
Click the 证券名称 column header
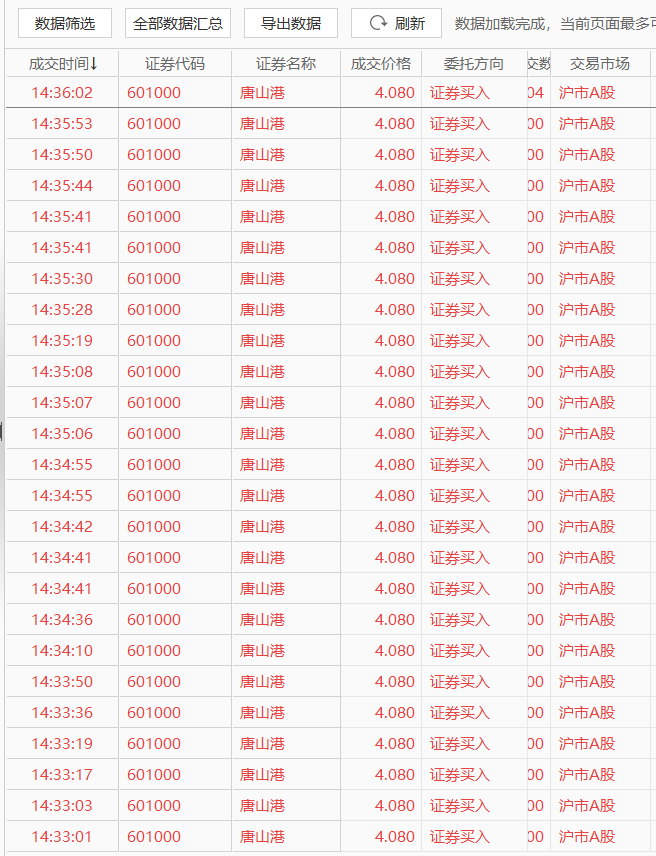tap(285, 64)
